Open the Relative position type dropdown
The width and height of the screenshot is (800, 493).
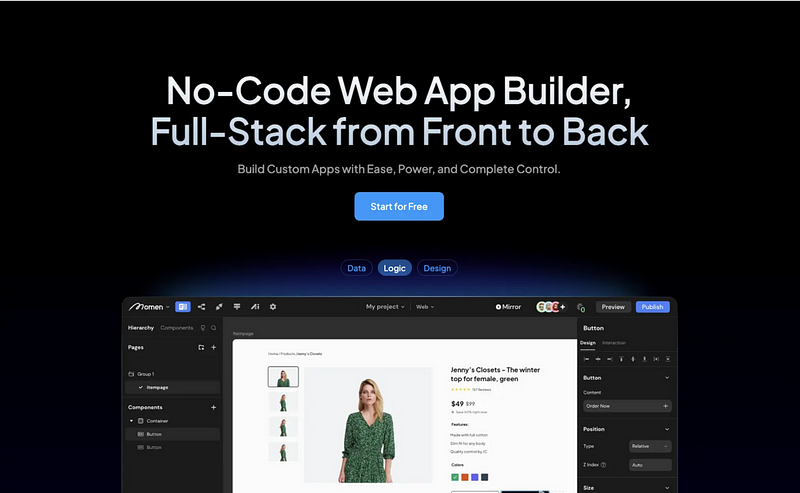[650, 446]
